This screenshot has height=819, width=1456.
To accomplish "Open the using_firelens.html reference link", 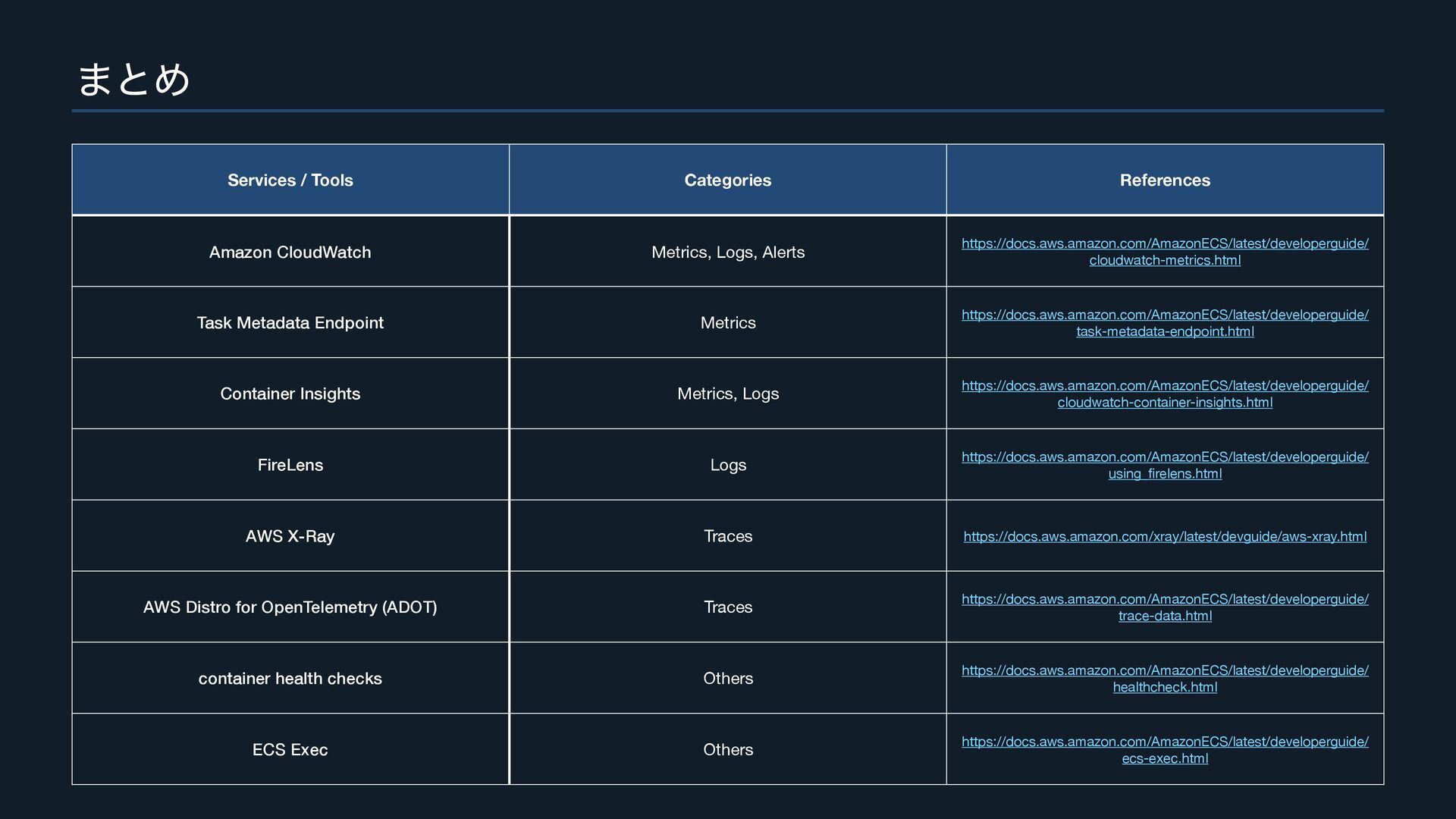I will click(x=1165, y=465).
